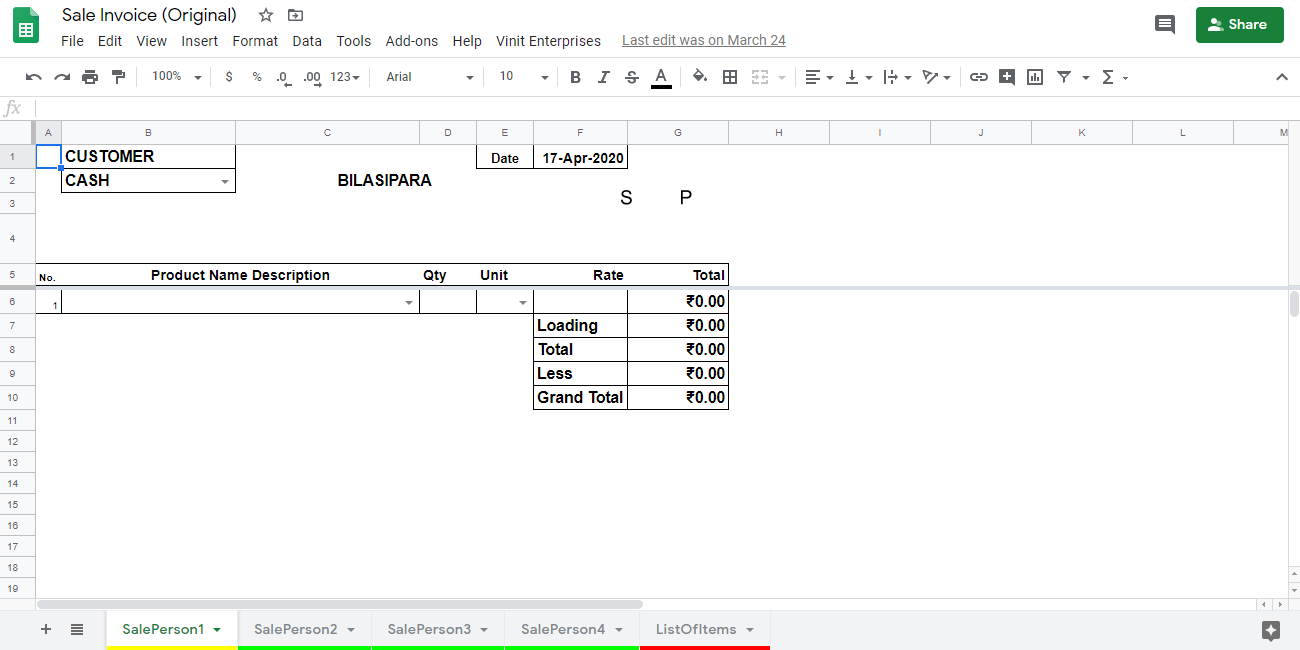Open the Functions (sigma) tool
Screen dimensions: 1300x650
click(1108, 76)
